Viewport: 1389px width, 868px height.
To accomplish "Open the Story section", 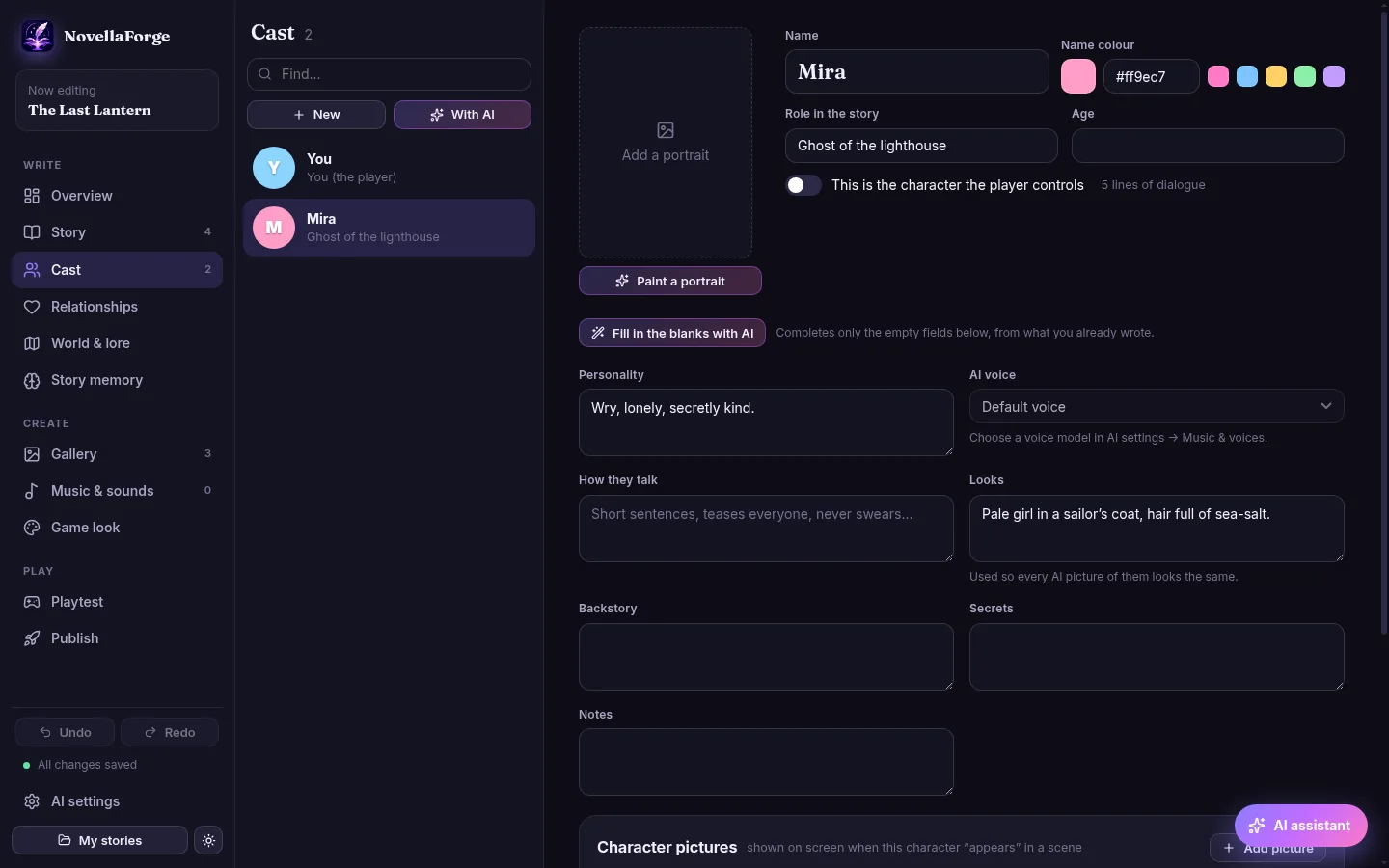I will pyautogui.click(x=117, y=232).
